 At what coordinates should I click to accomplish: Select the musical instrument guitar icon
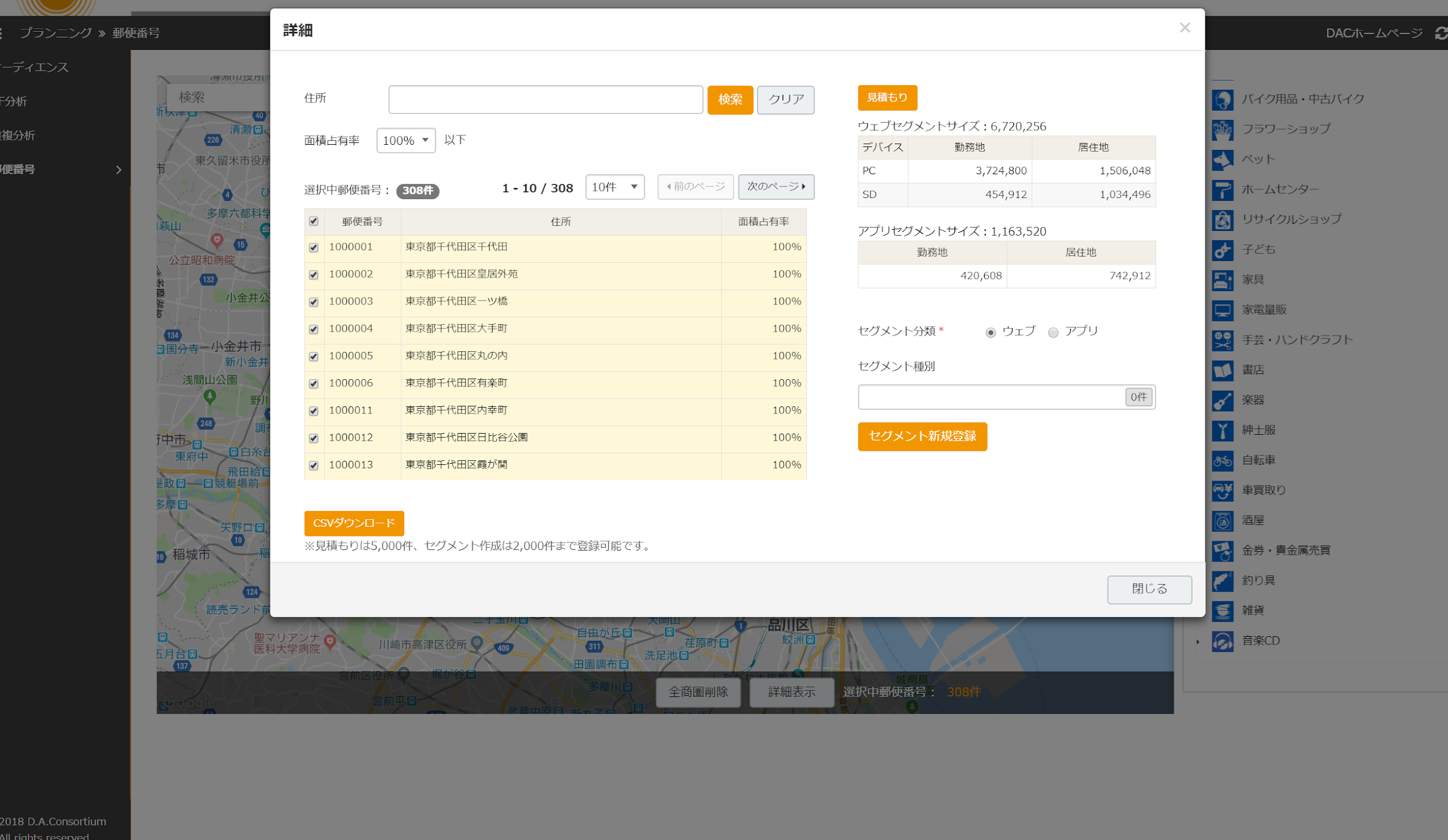[1222, 401]
